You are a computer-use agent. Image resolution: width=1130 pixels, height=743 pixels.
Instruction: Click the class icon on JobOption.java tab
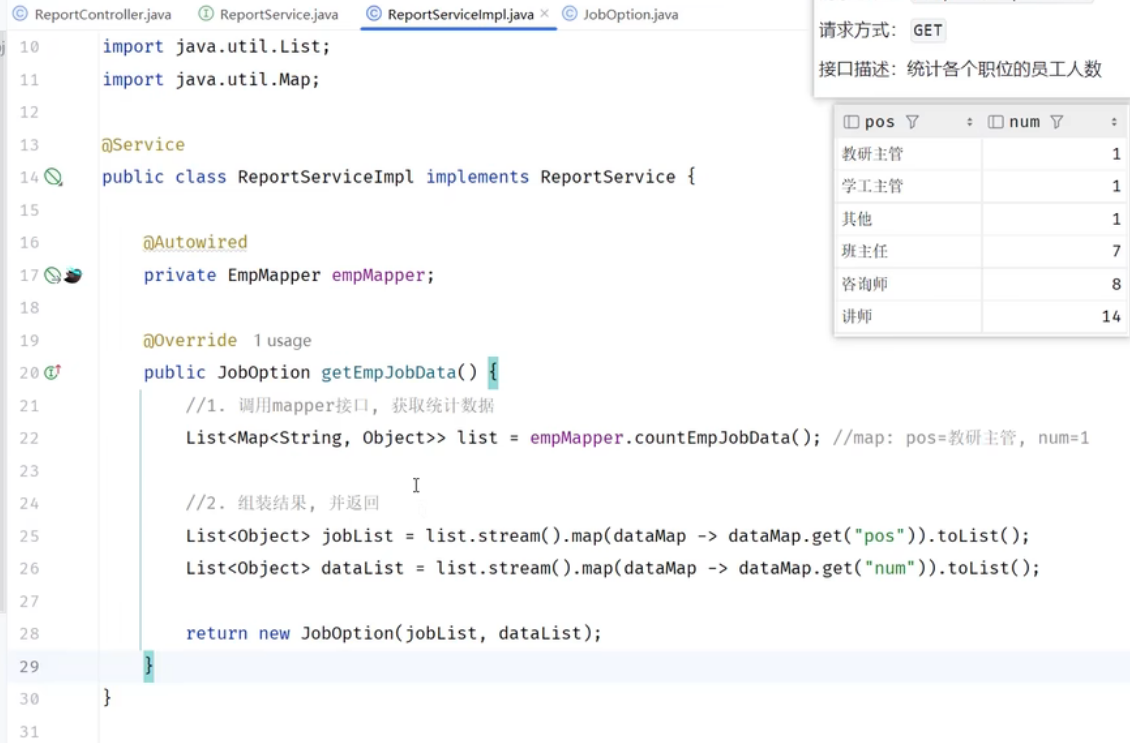pyautogui.click(x=569, y=14)
